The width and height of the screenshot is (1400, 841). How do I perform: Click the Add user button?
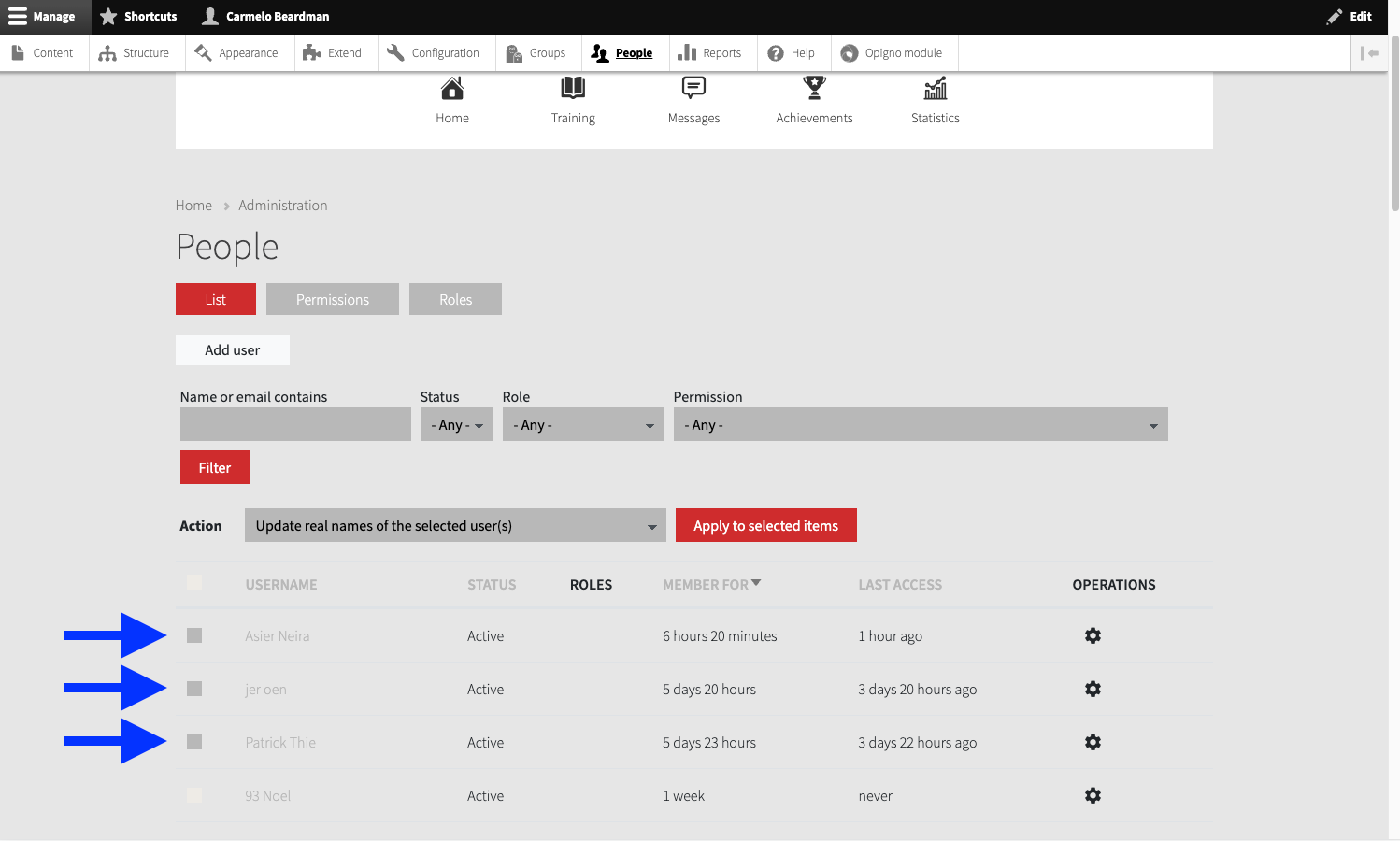click(233, 349)
